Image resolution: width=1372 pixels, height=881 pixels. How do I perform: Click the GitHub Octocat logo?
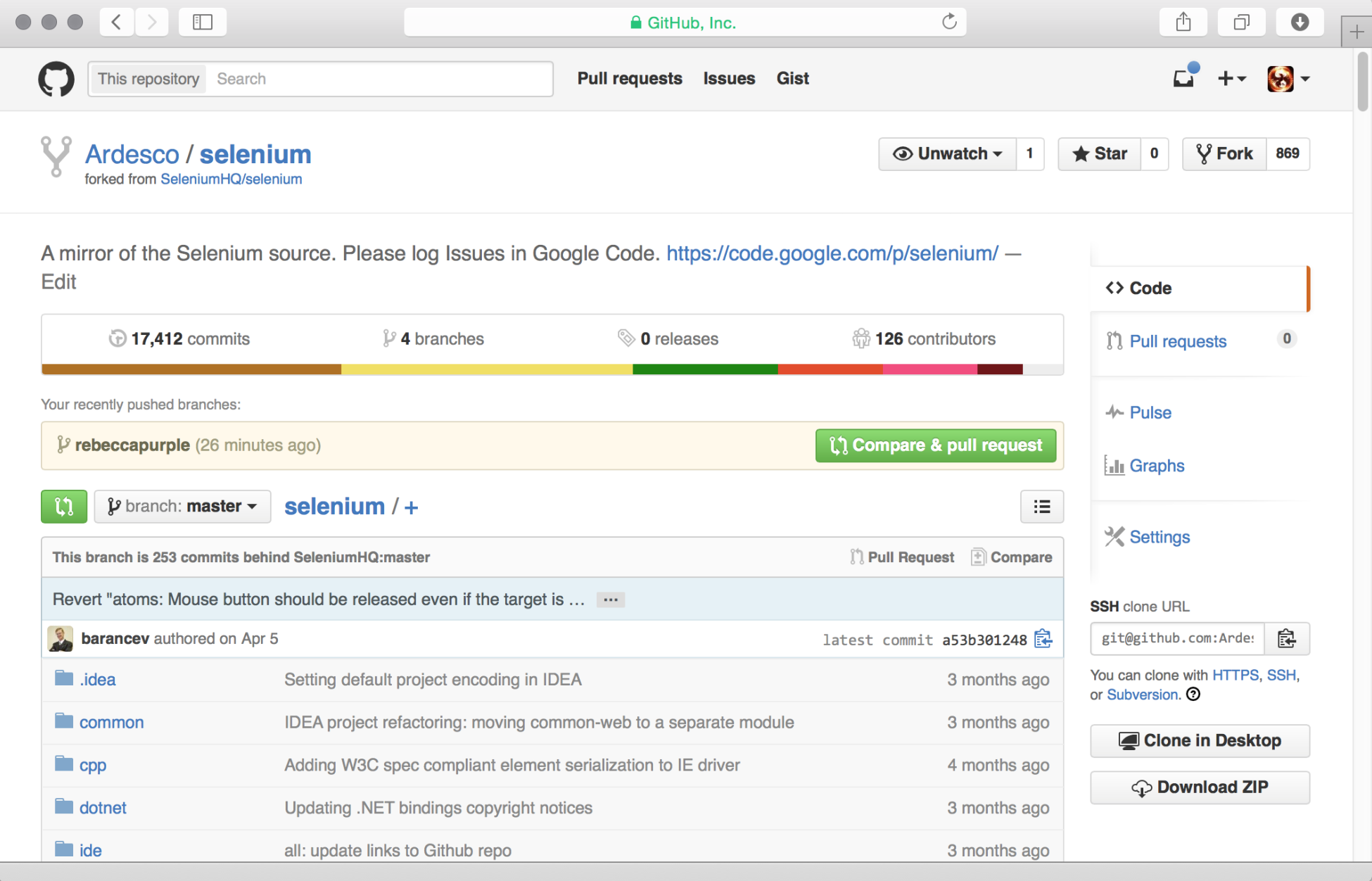(56, 79)
